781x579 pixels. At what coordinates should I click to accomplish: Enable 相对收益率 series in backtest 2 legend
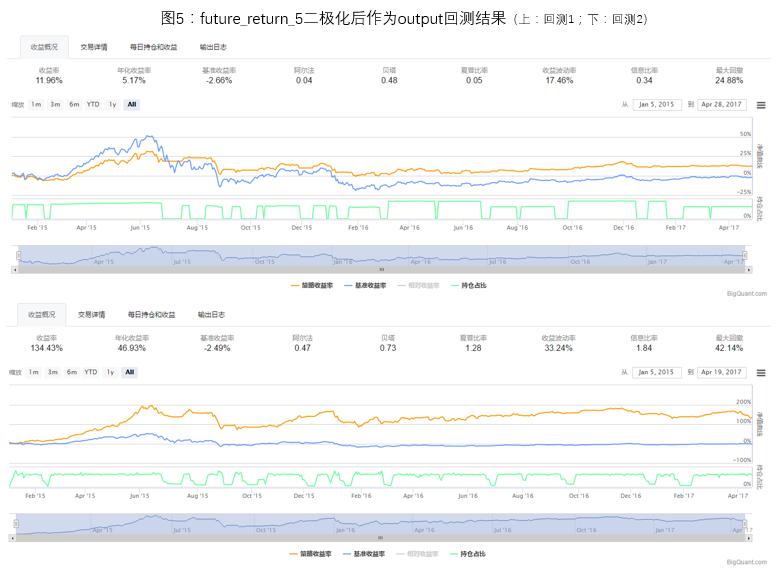click(x=417, y=554)
